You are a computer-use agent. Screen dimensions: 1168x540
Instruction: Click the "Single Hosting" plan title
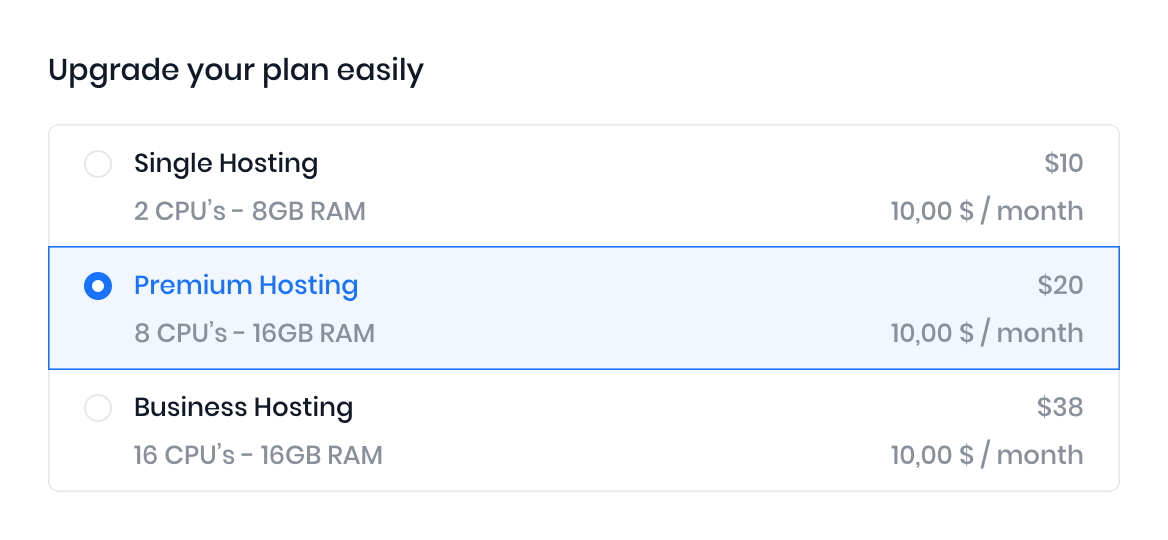(226, 163)
